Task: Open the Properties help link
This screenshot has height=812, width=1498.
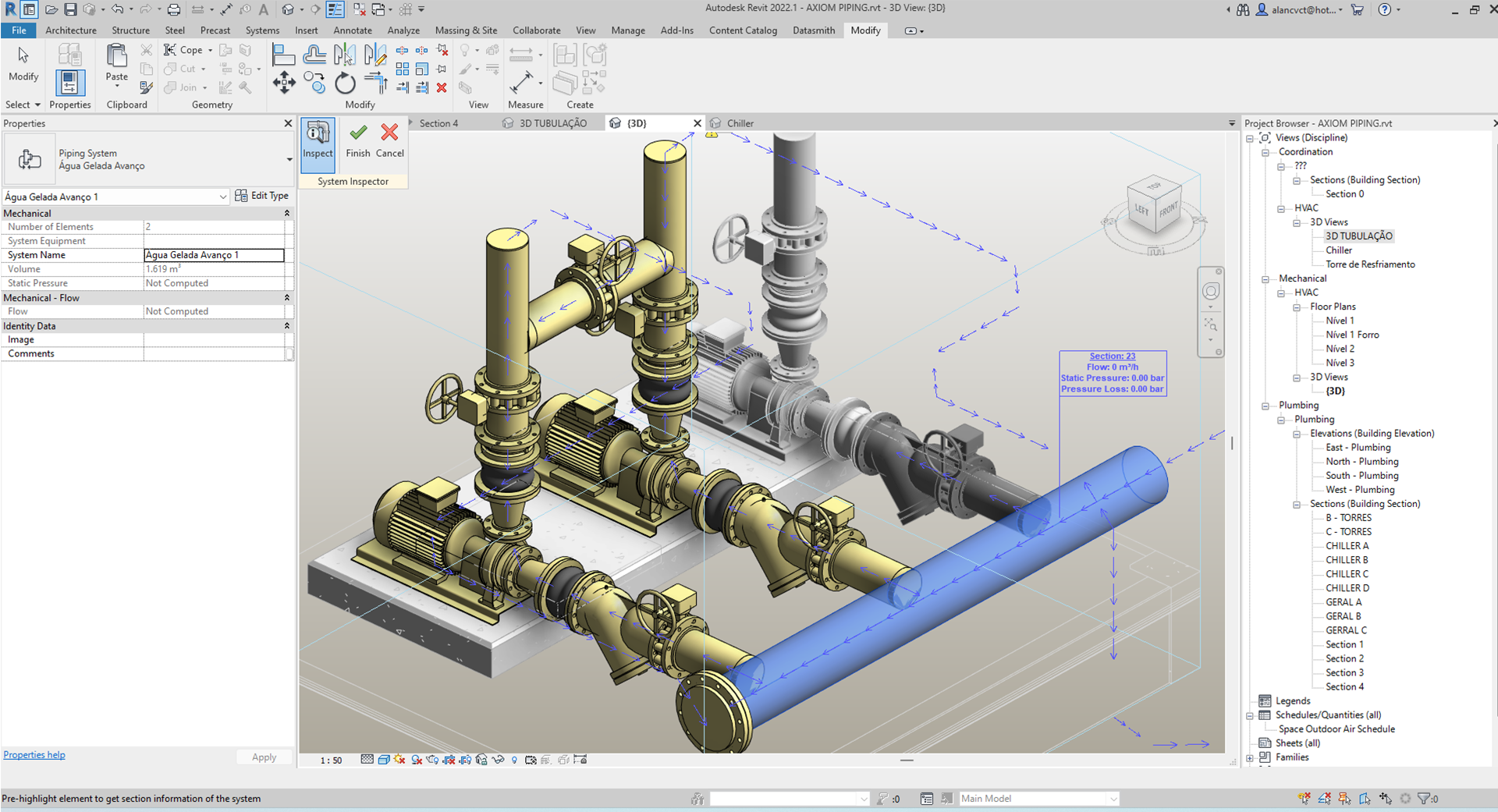Action: tap(34, 755)
